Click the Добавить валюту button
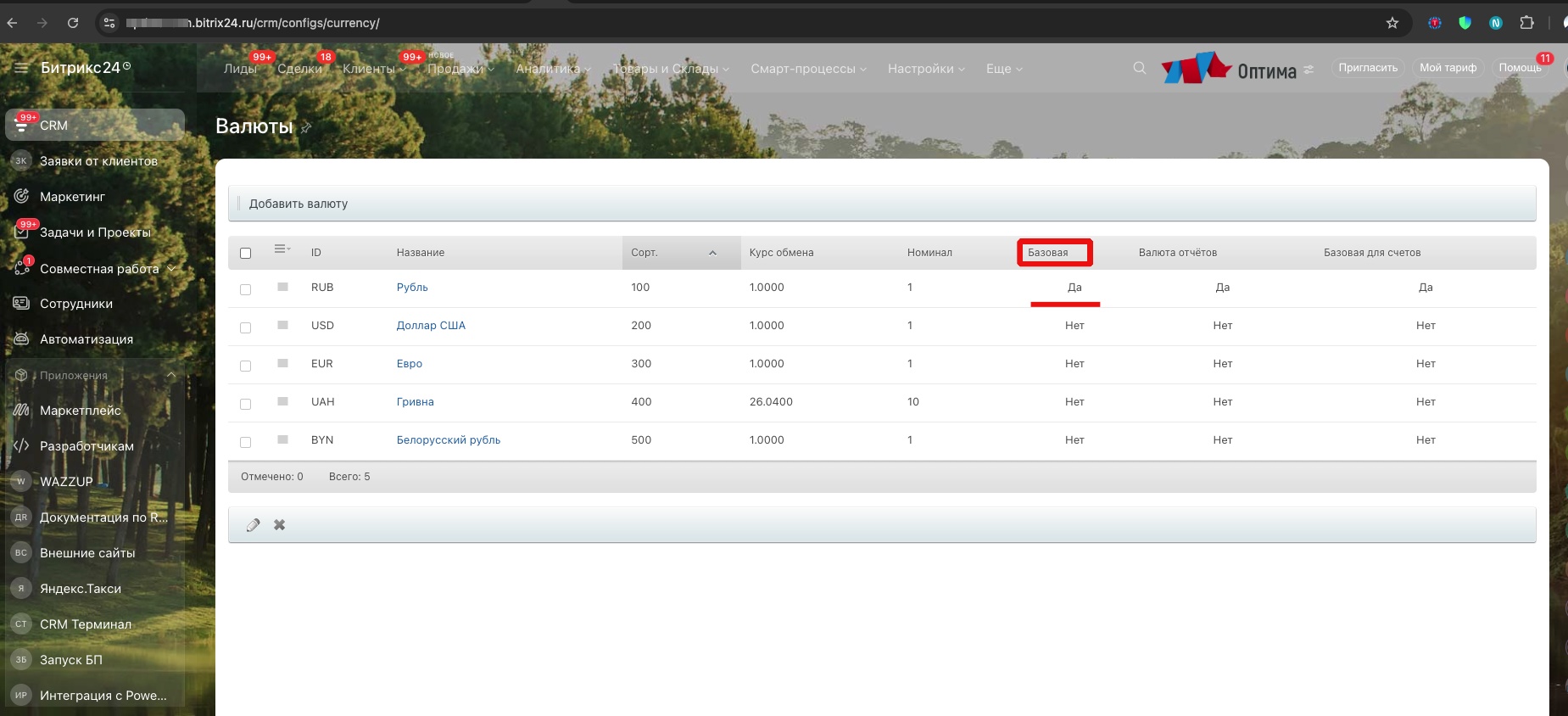 298,204
